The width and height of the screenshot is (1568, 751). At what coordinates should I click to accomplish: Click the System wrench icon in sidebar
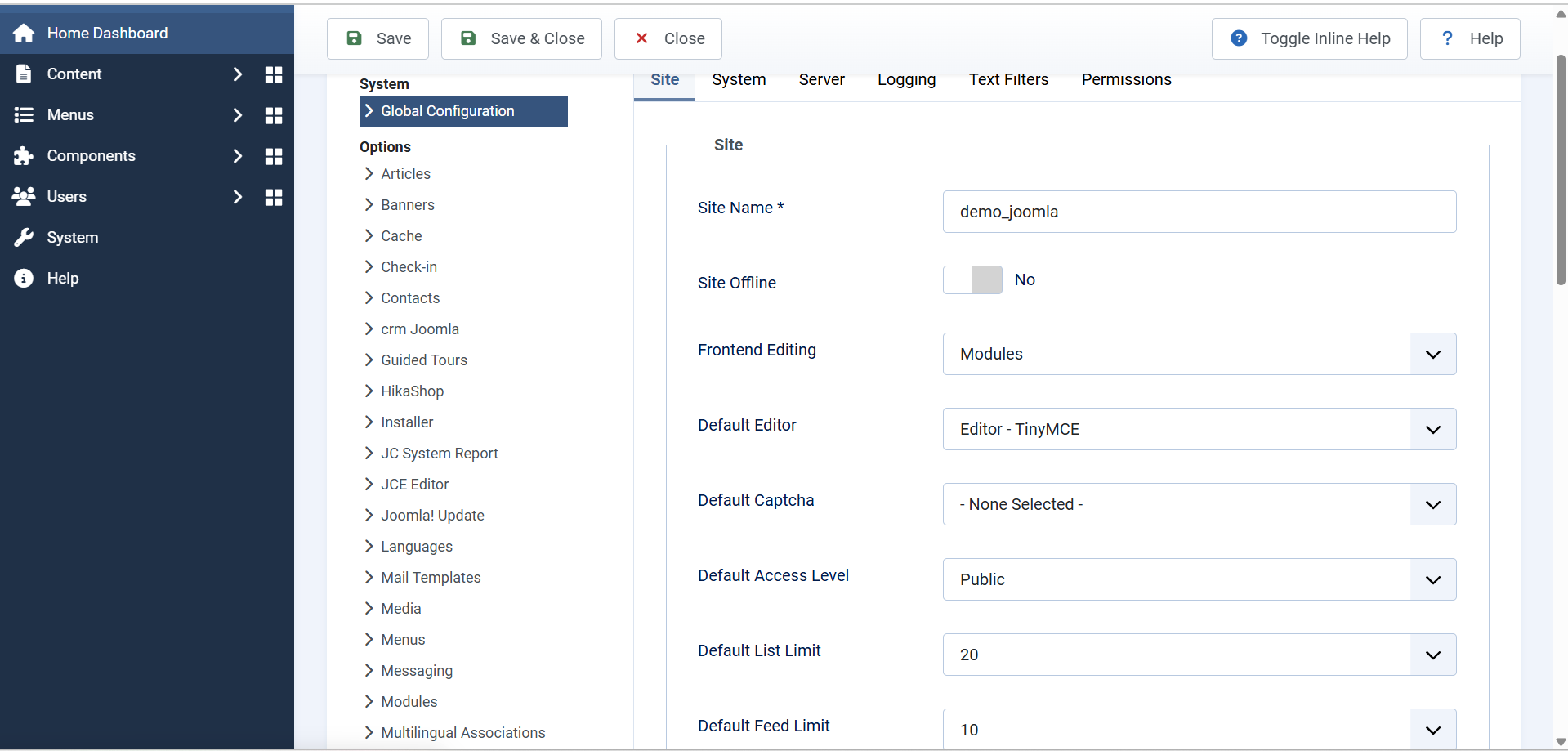pos(24,238)
